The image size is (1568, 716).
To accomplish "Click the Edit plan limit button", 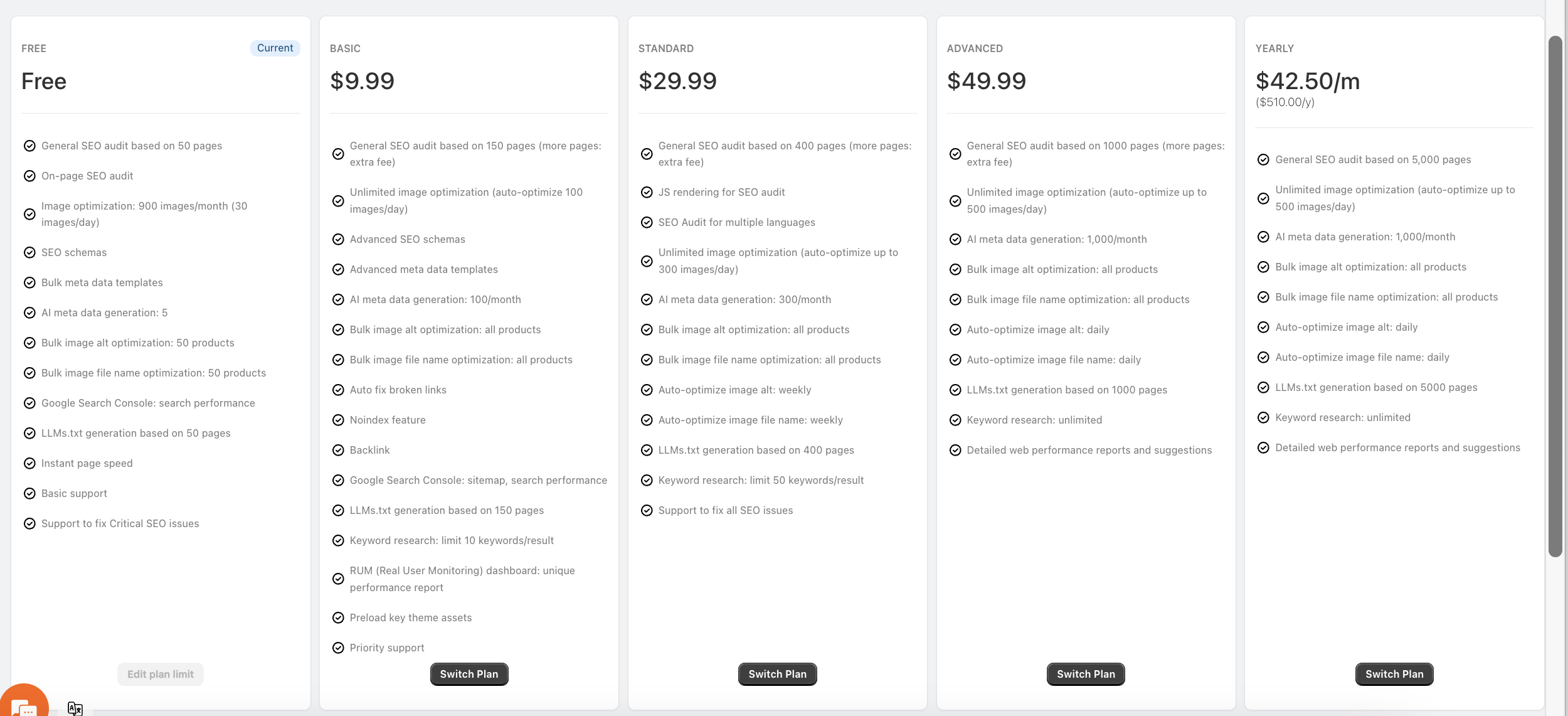I will tap(161, 674).
